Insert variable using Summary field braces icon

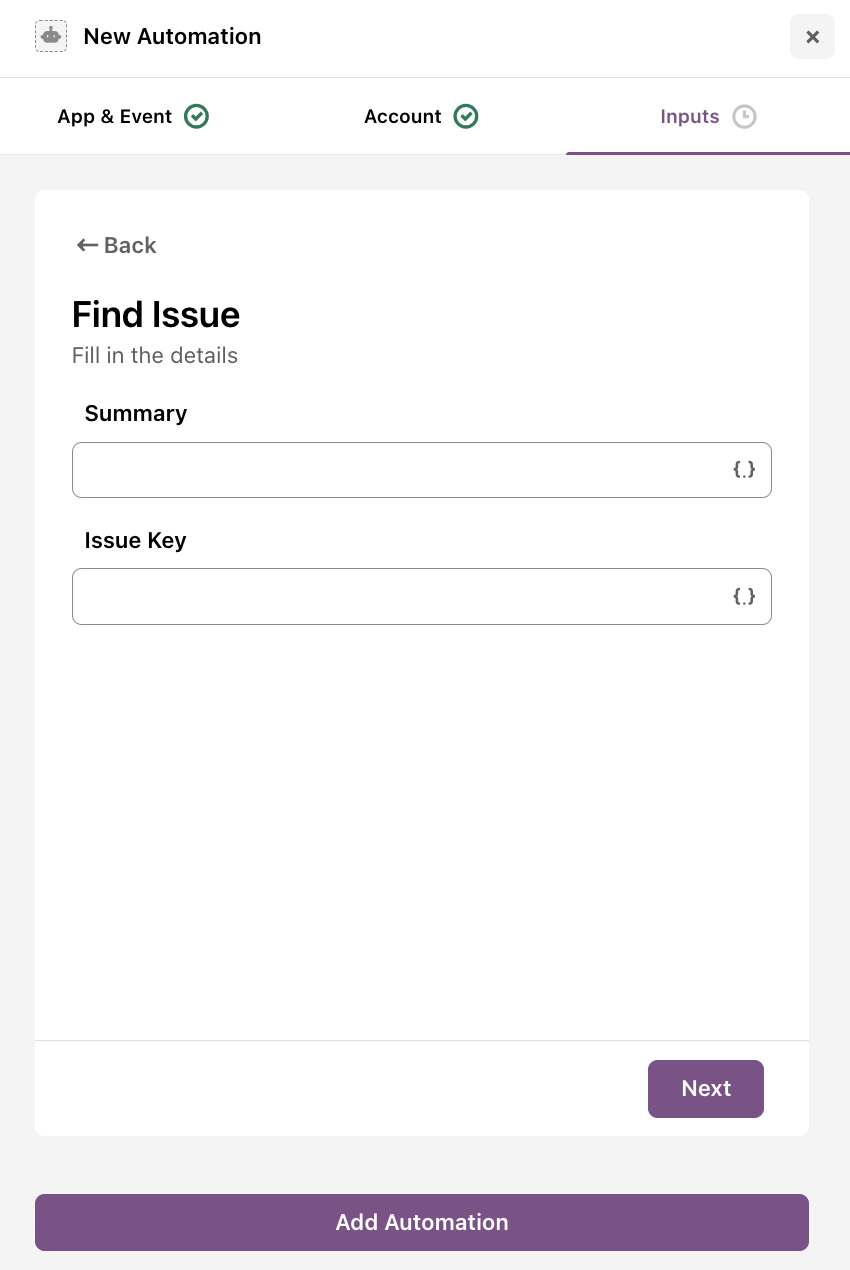744,470
